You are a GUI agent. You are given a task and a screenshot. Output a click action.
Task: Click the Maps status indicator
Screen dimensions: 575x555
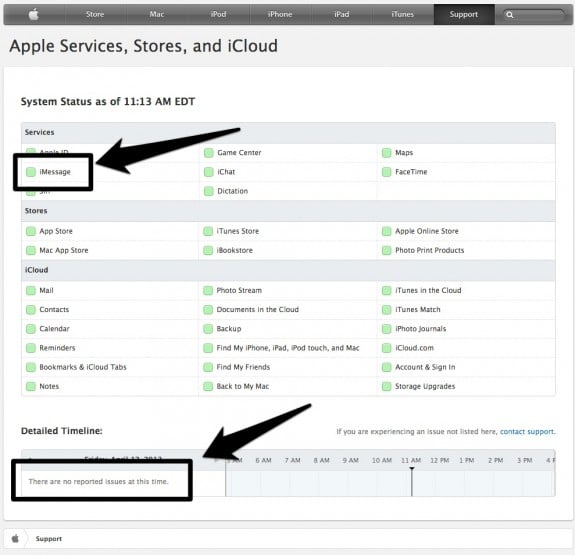pos(387,153)
